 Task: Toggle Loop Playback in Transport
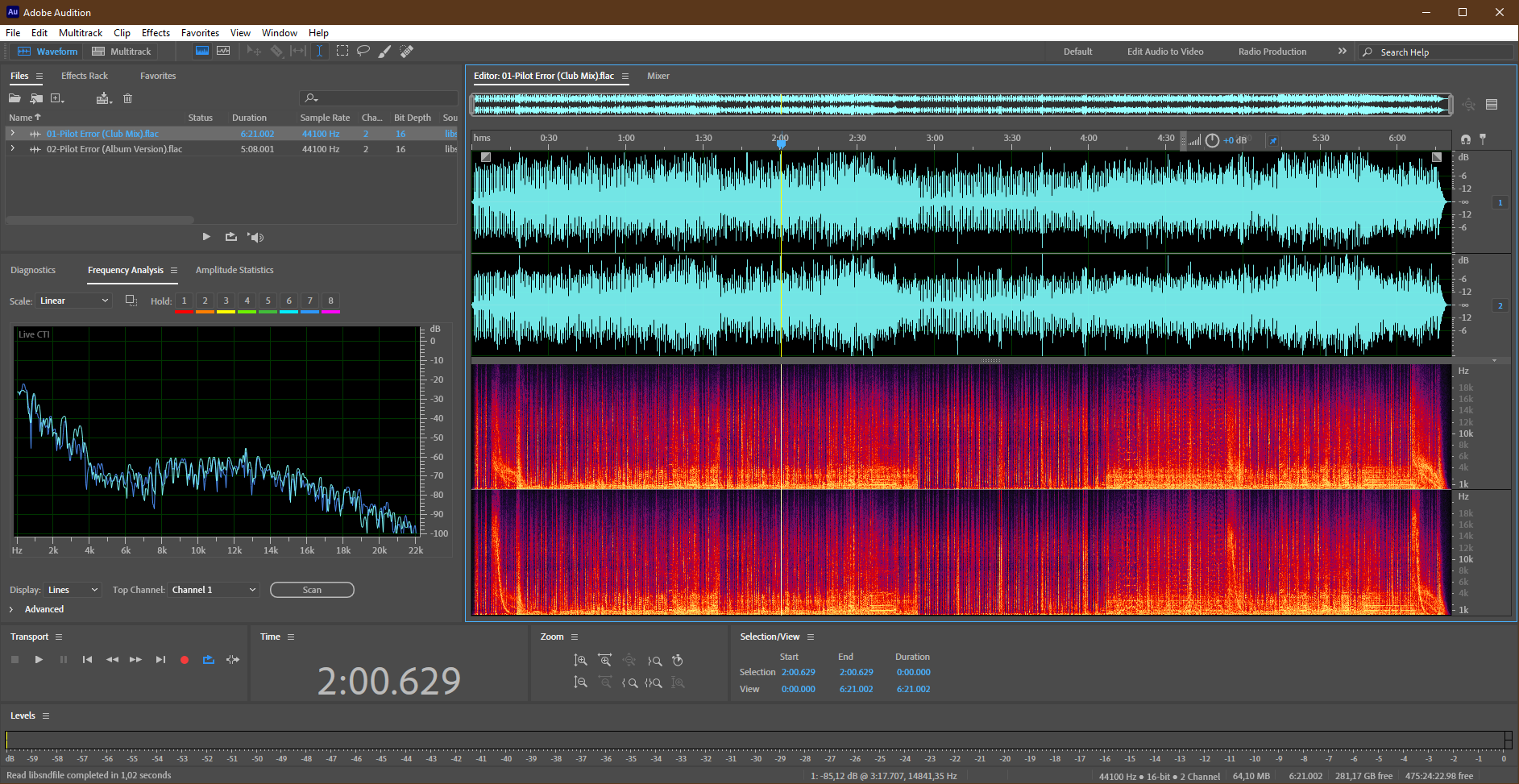pyautogui.click(x=209, y=660)
